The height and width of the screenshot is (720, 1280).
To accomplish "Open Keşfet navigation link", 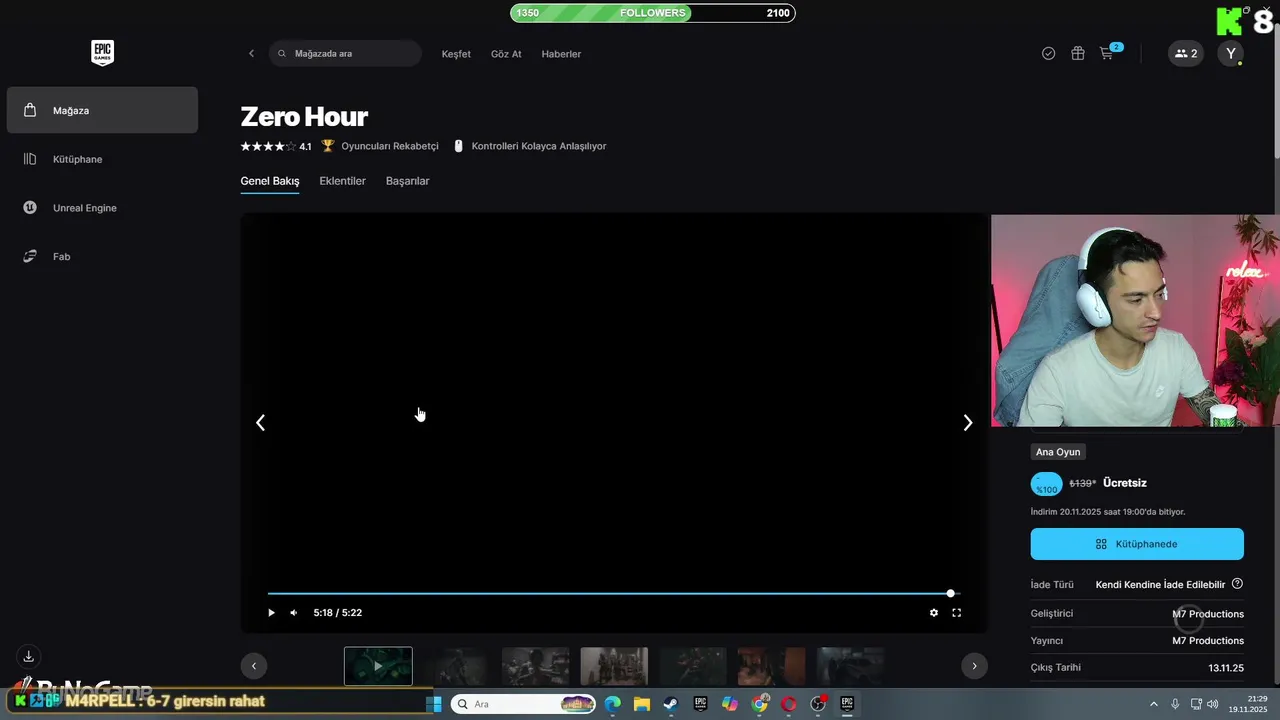I will coord(456,54).
